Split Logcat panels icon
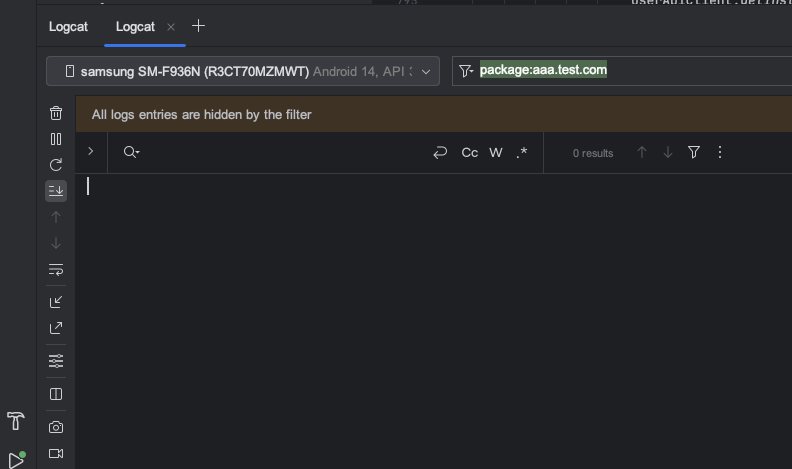This screenshot has width=792, height=469. (x=56, y=394)
